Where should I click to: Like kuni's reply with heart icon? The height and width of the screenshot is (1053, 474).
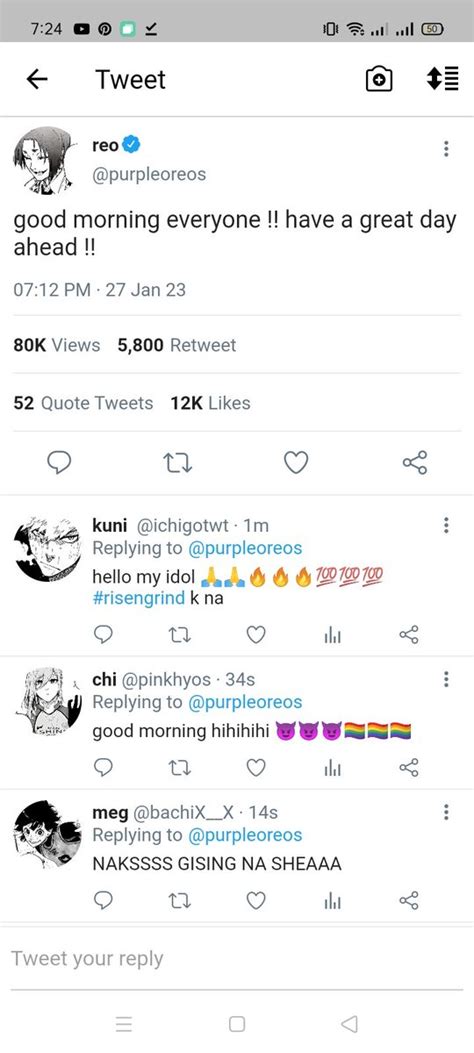click(256, 635)
